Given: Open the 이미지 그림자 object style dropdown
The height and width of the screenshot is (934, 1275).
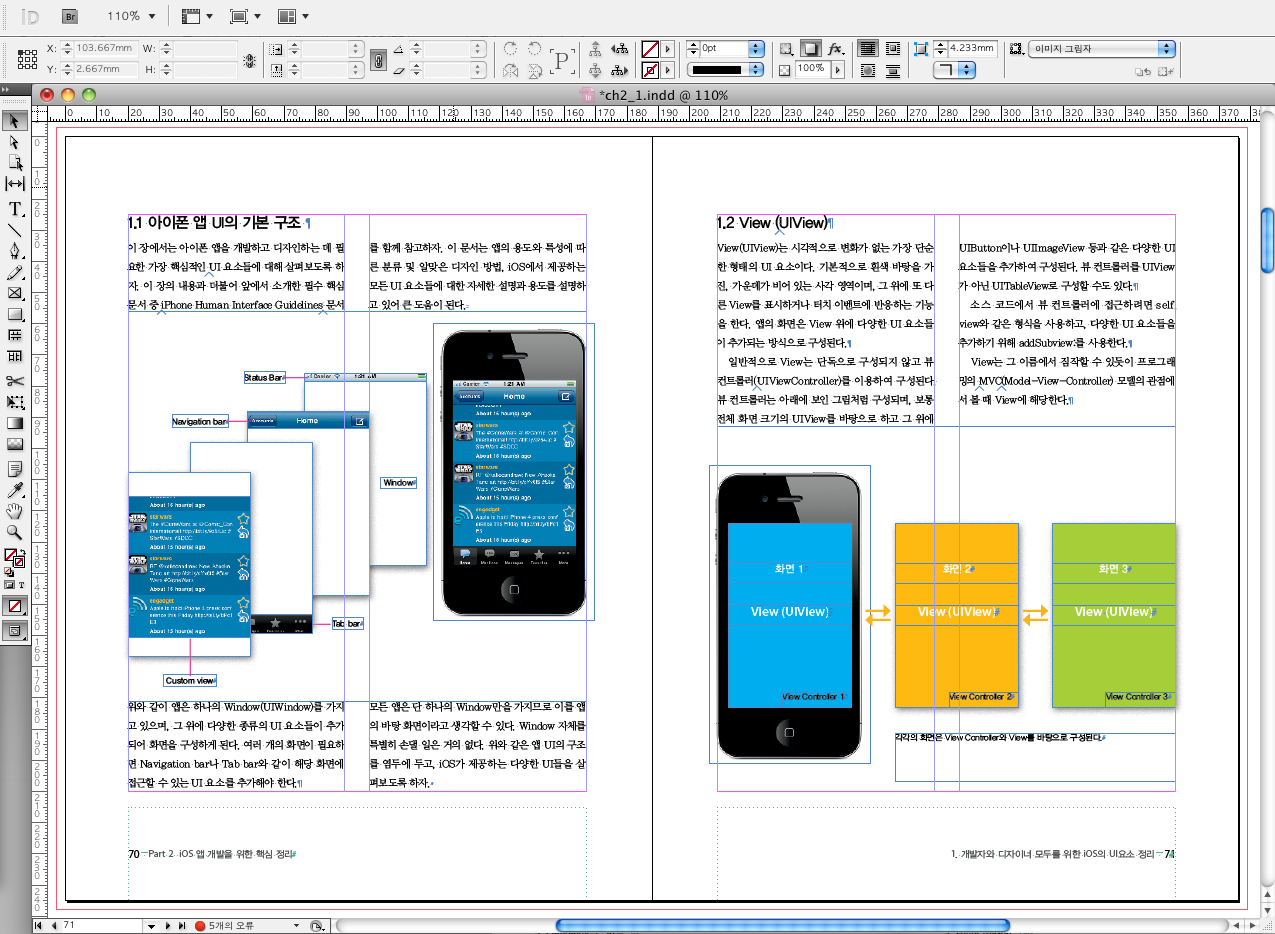Looking at the screenshot, I should point(1165,48).
